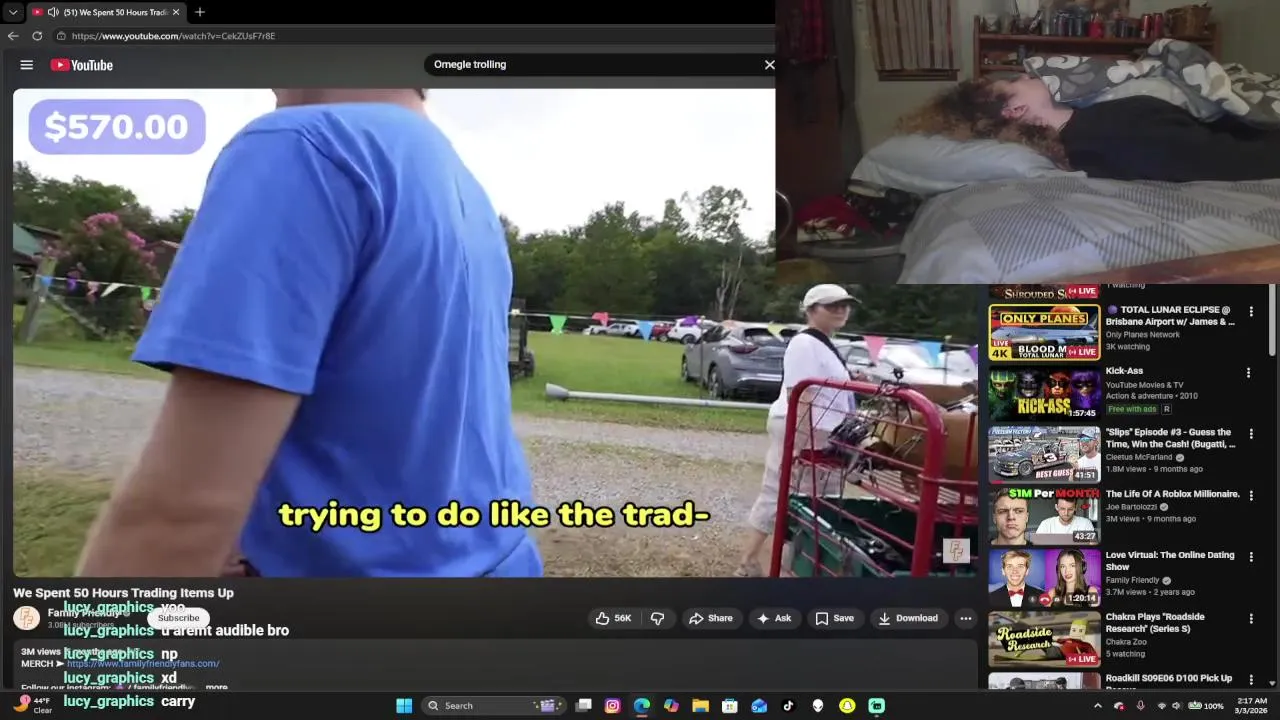Open green streaming app on taskbar
Screen dimensions: 1280x720
(876, 706)
